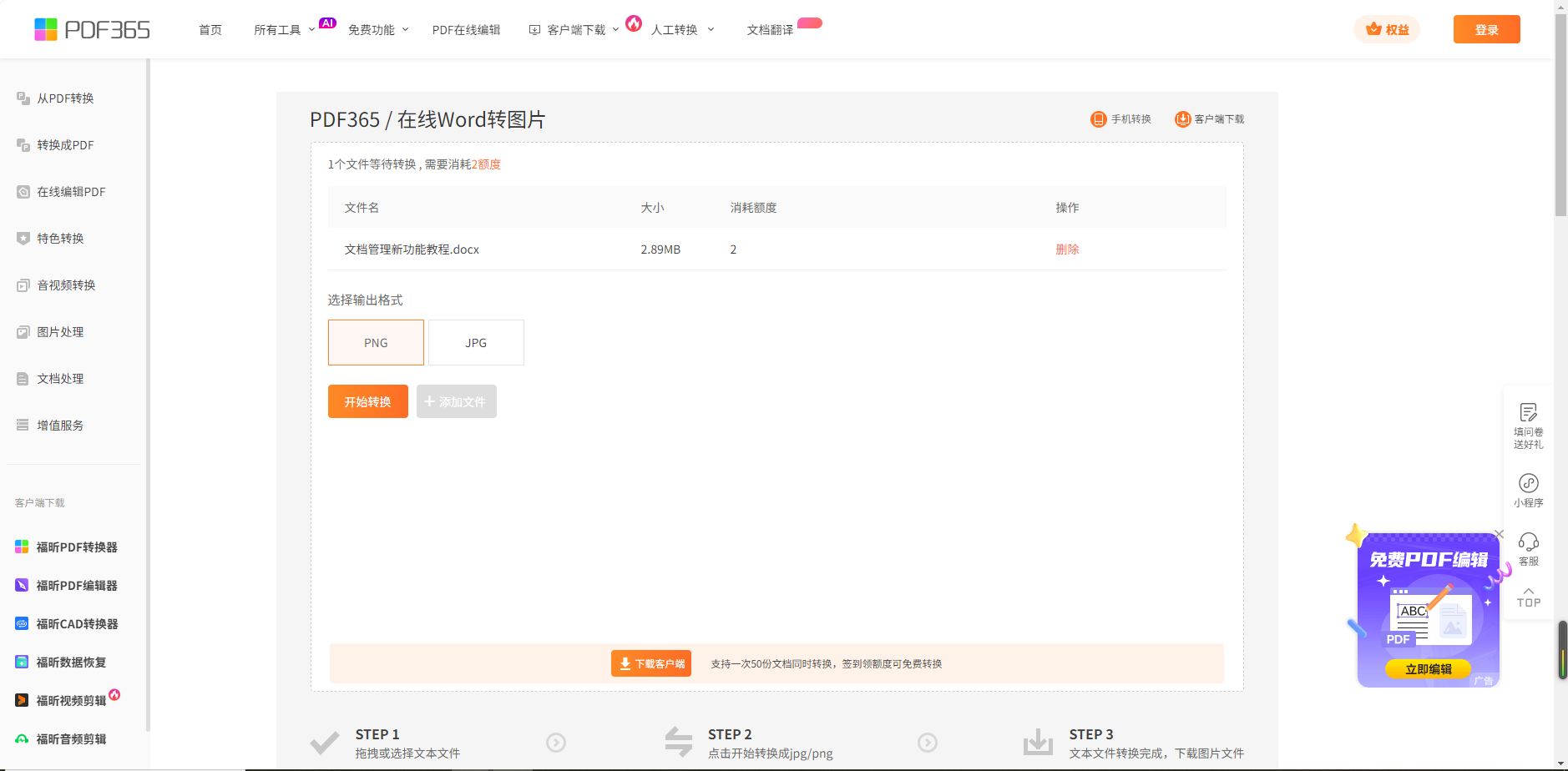Screen dimensions: 1568x771
Task: Open 客服 headset support icon
Action: pyautogui.click(x=1528, y=542)
